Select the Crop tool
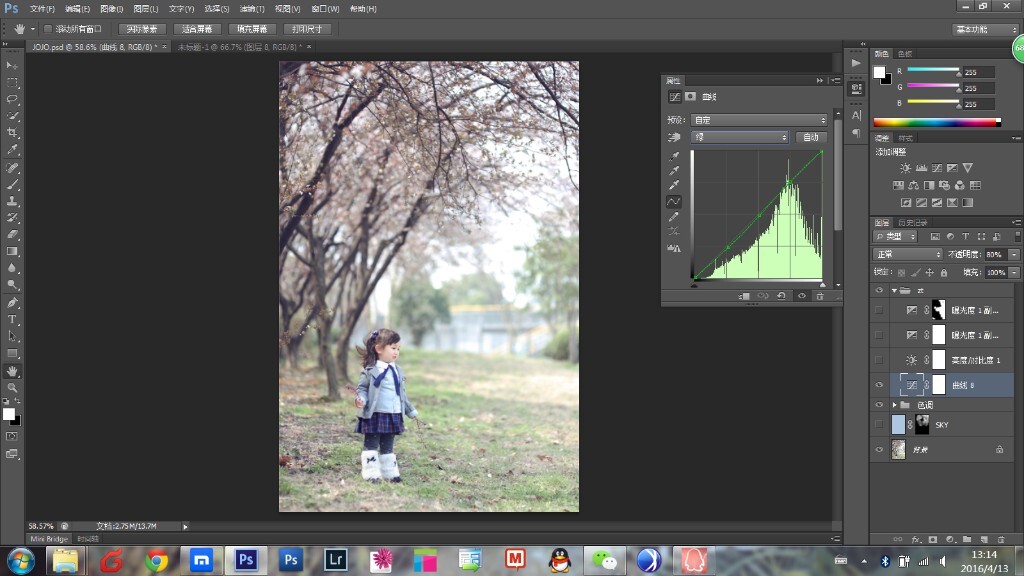 tap(12, 133)
